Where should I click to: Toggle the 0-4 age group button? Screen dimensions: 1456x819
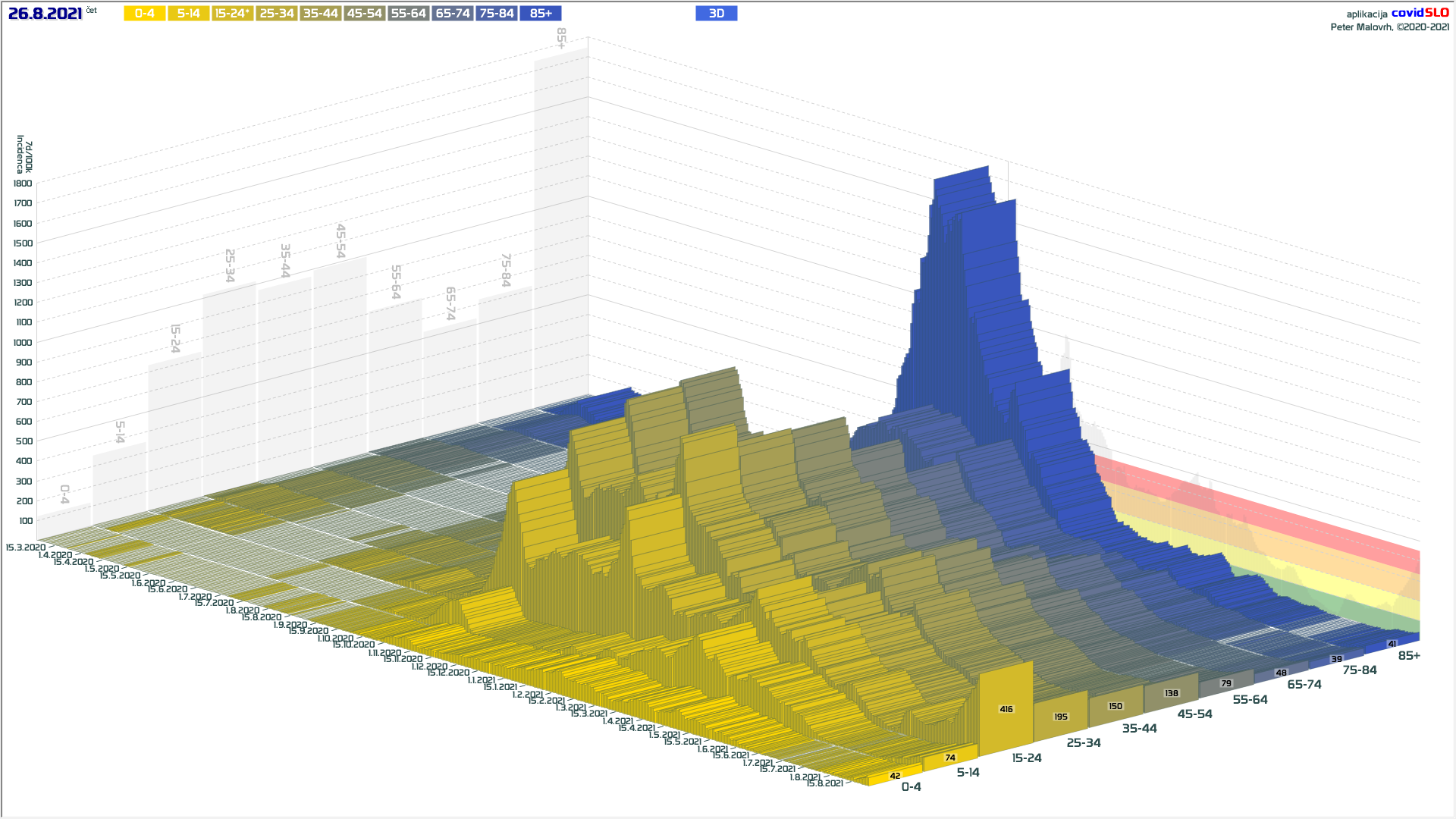(x=144, y=14)
